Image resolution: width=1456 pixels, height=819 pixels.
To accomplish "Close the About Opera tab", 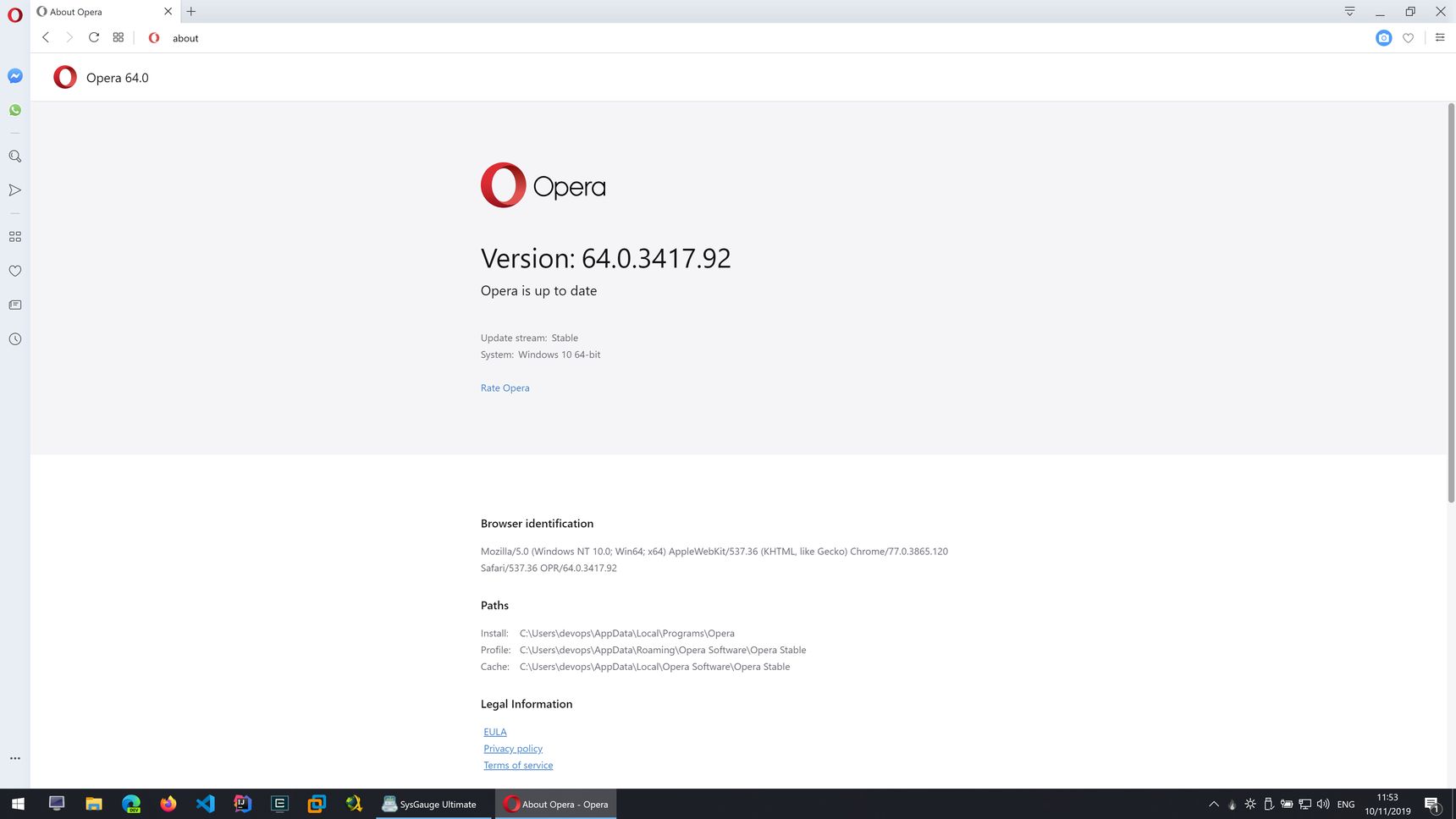I will [x=168, y=11].
